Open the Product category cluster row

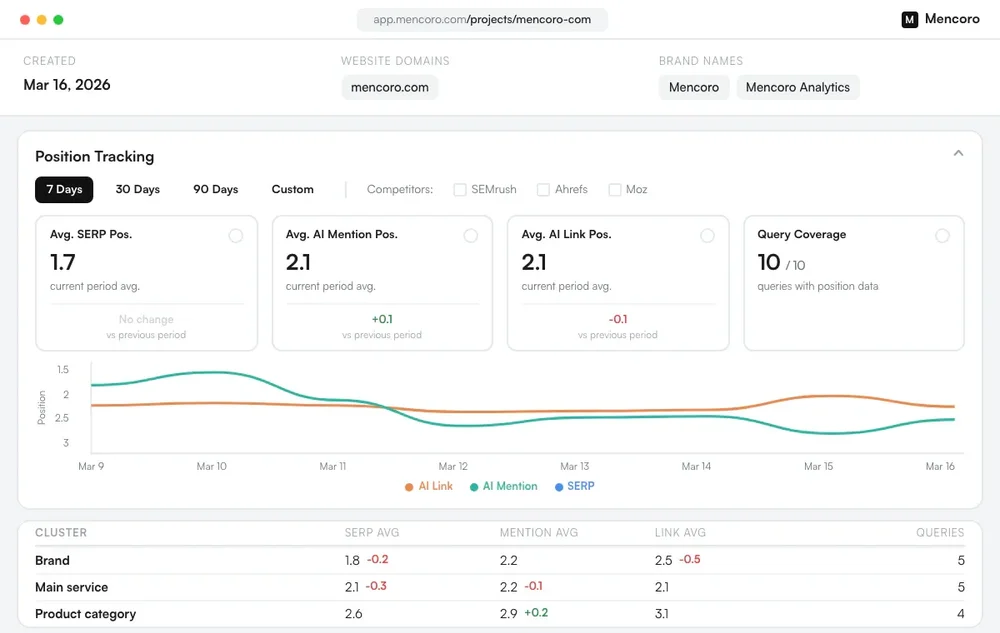point(499,614)
